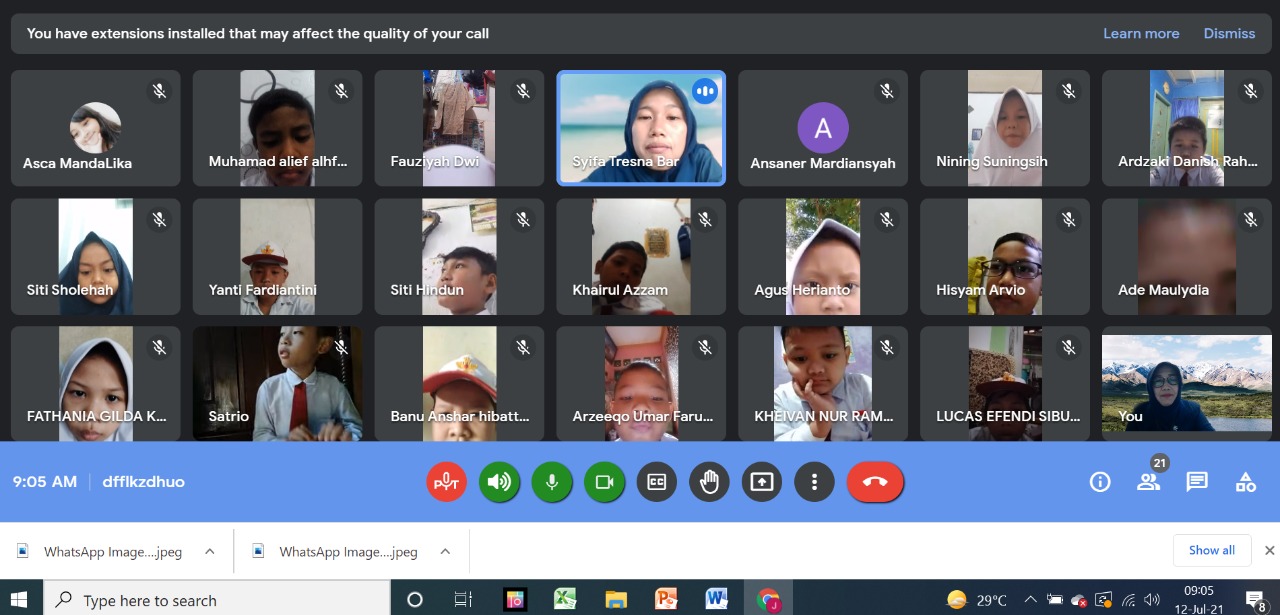
Task: Open the chat with everyone panel
Action: tap(1197, 482)
